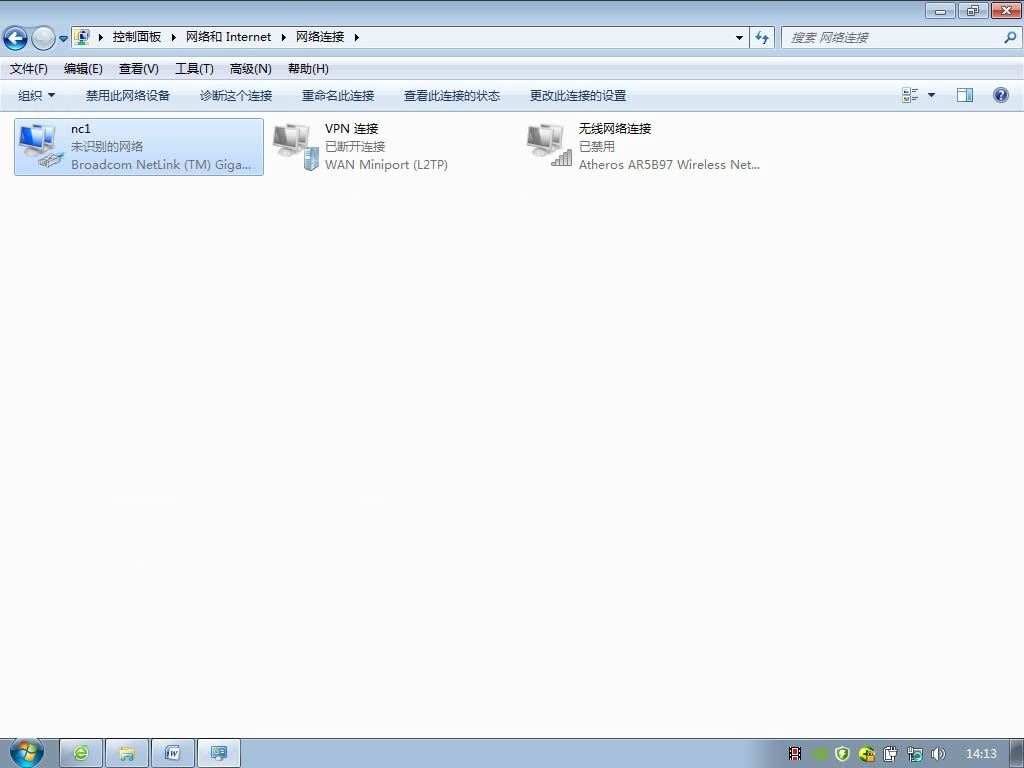1024x768 pixels.
Task: Click 查看此连接的状态
Action: 452,95
